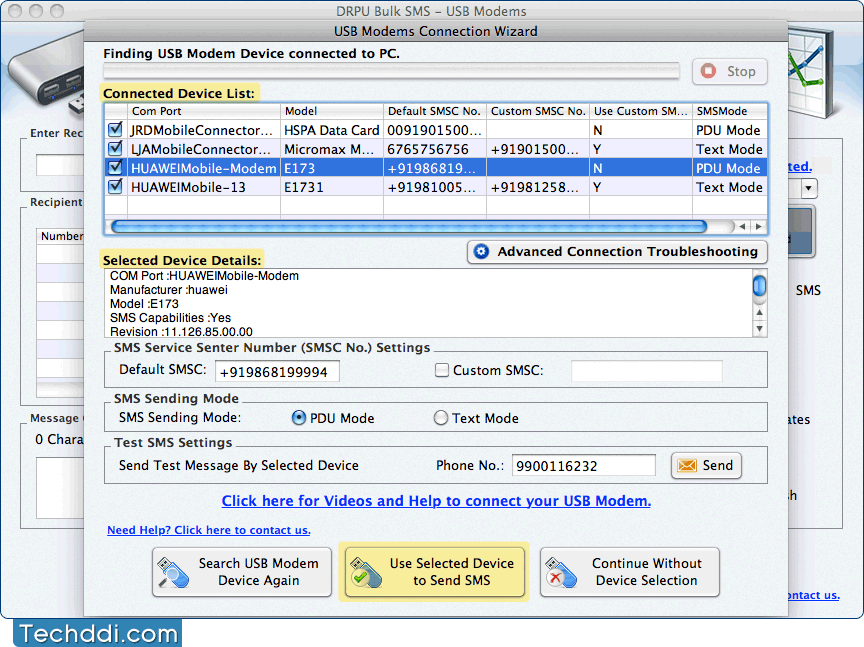Select PDU Mode radio button
Image resolution: width=864 pixels, height=647 pixels.
pyautogui.click(x=298, y=418)
